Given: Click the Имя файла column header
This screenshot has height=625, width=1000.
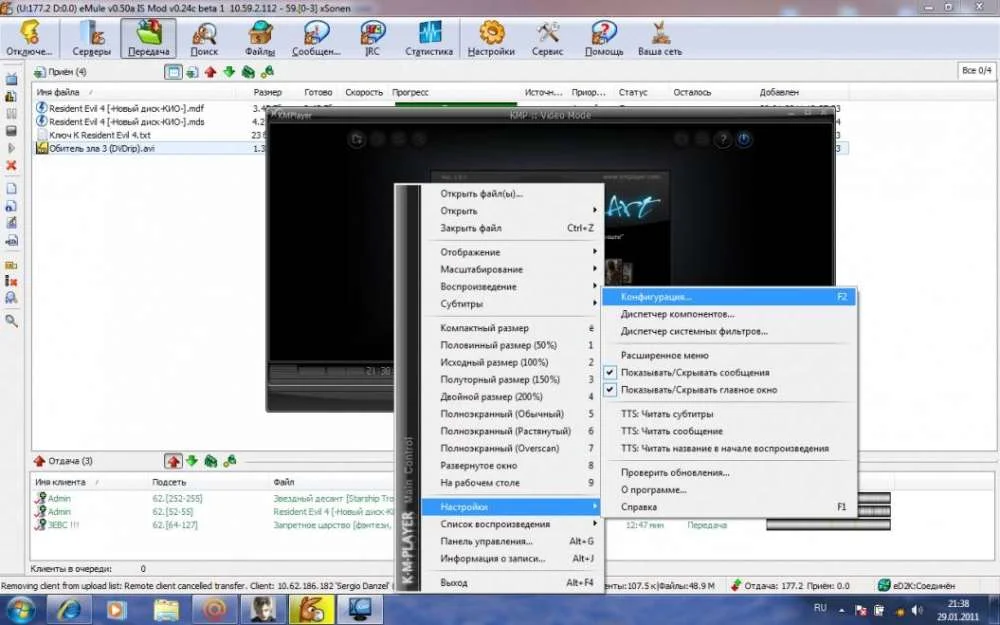Looking at the screenshot, I should tap(58, 92).
